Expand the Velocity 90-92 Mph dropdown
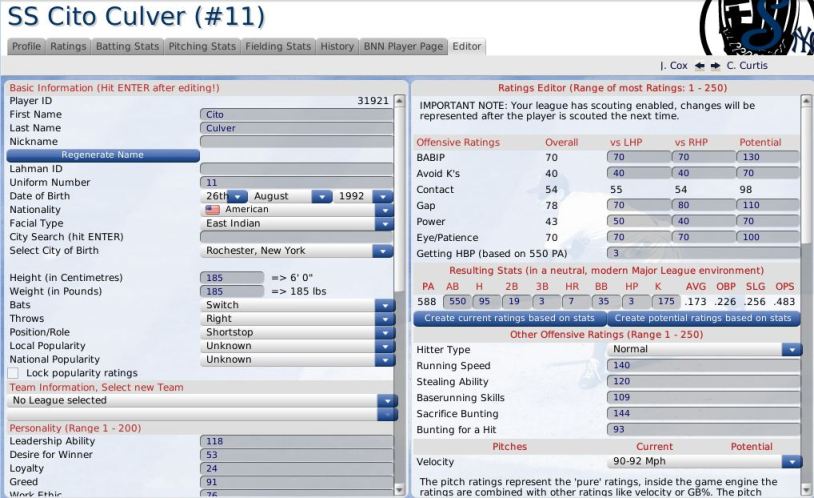This screenshot has width=814, height=498. pyautogui.click(x=704, y=461)
